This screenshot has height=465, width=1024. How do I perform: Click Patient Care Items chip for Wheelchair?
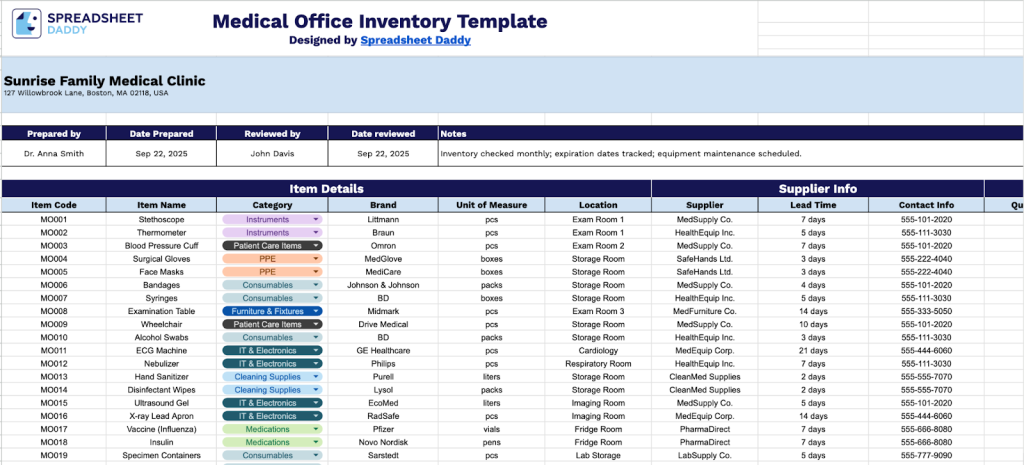point(267,324)
